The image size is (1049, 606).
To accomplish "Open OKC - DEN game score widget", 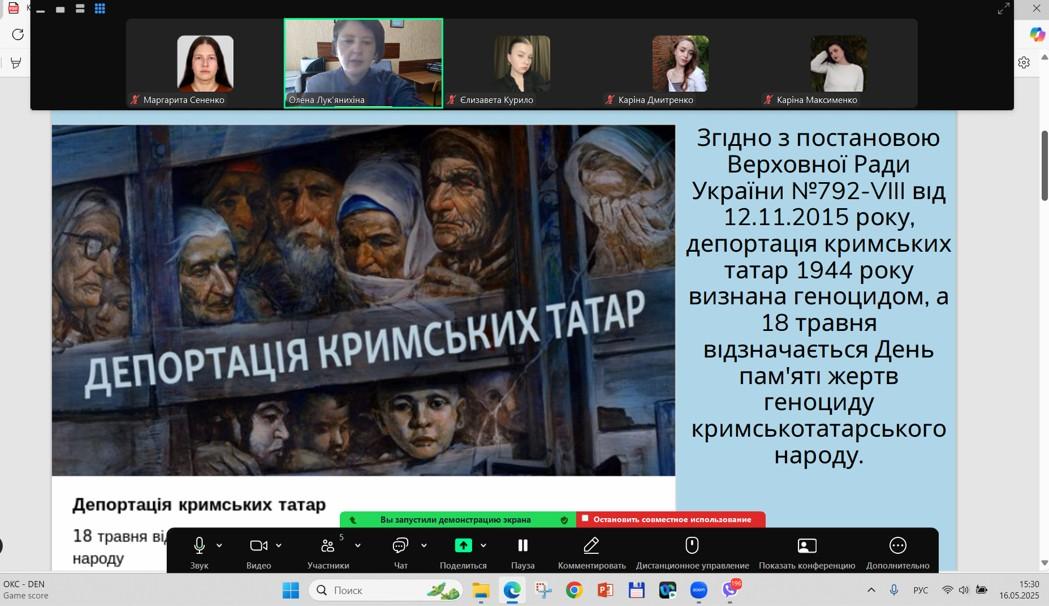I will pos(25,590).
